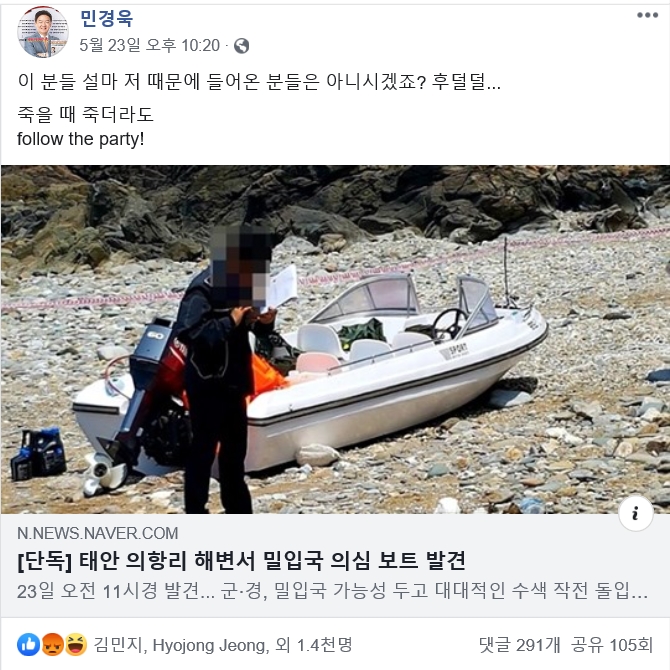Open the post timestamp 5월 23일 오후 10:20
This screenshot has width=670, height=670.
[150, 45]
